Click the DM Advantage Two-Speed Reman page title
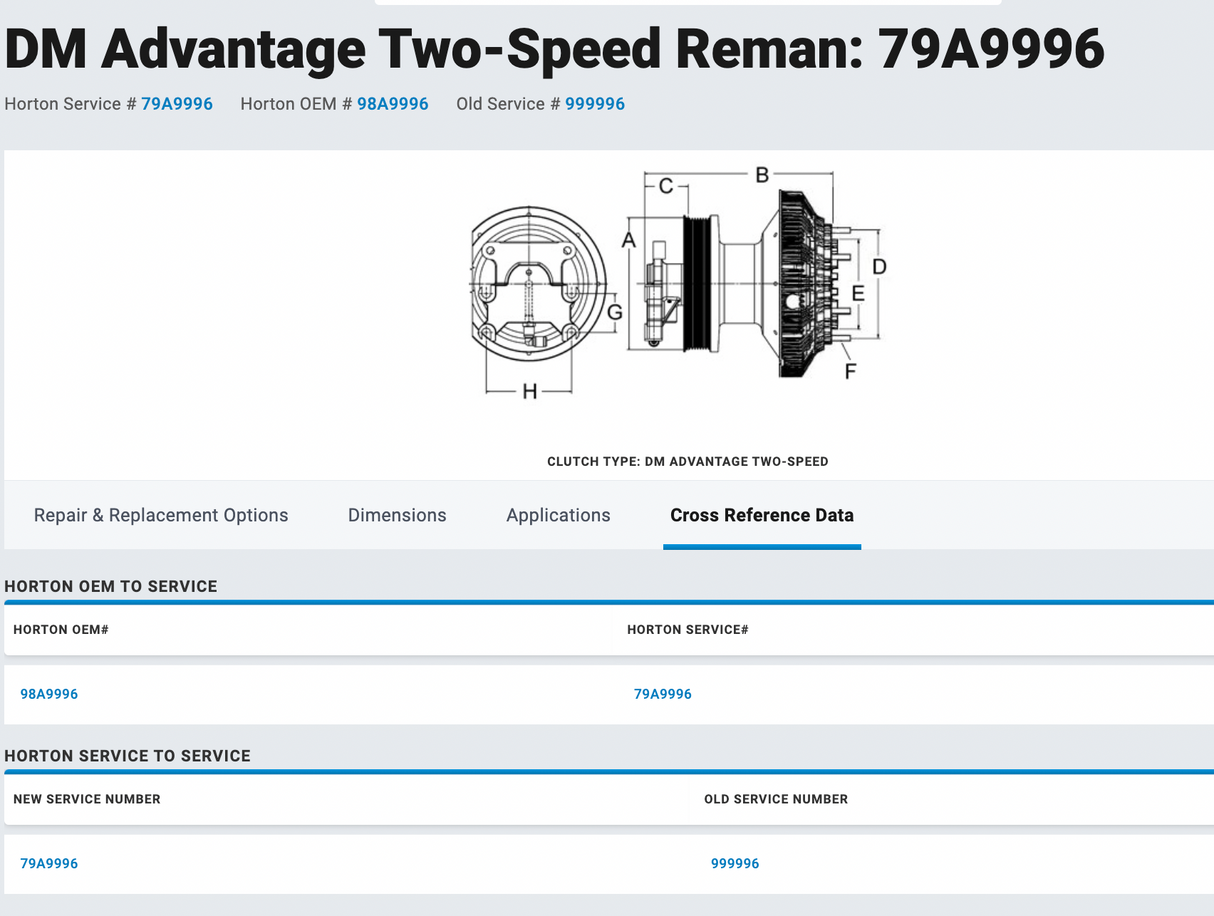 [x=554, y=48]
